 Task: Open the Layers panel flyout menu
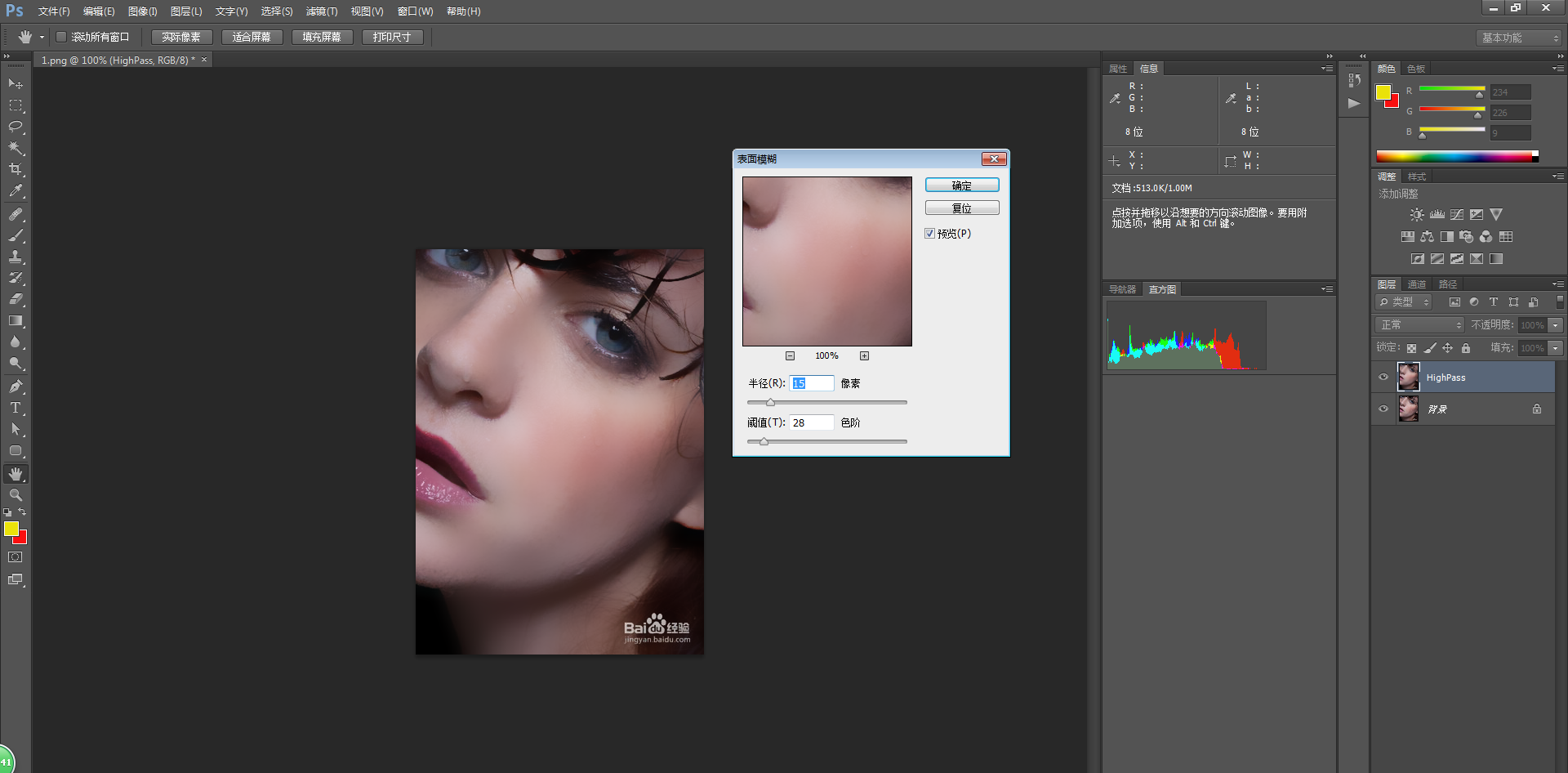tap(1558, 284)
